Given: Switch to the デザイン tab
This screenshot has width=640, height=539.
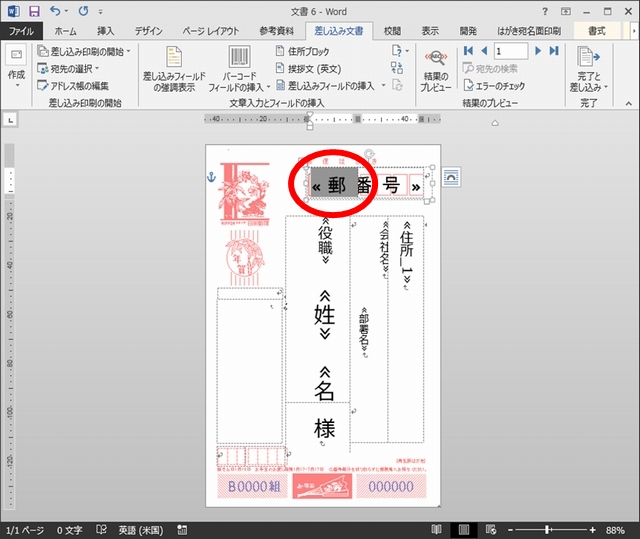Looking at the screenshot, I should [x=149, y=31].
